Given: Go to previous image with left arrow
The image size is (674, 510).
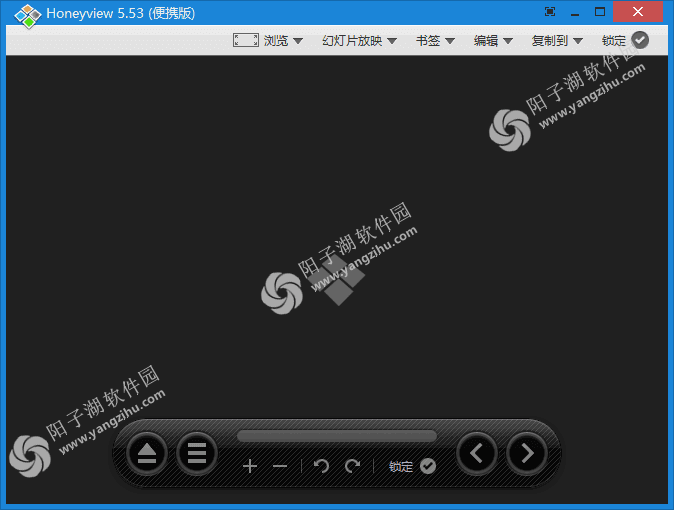Looking at the screenshot, I should coord(477,454).
